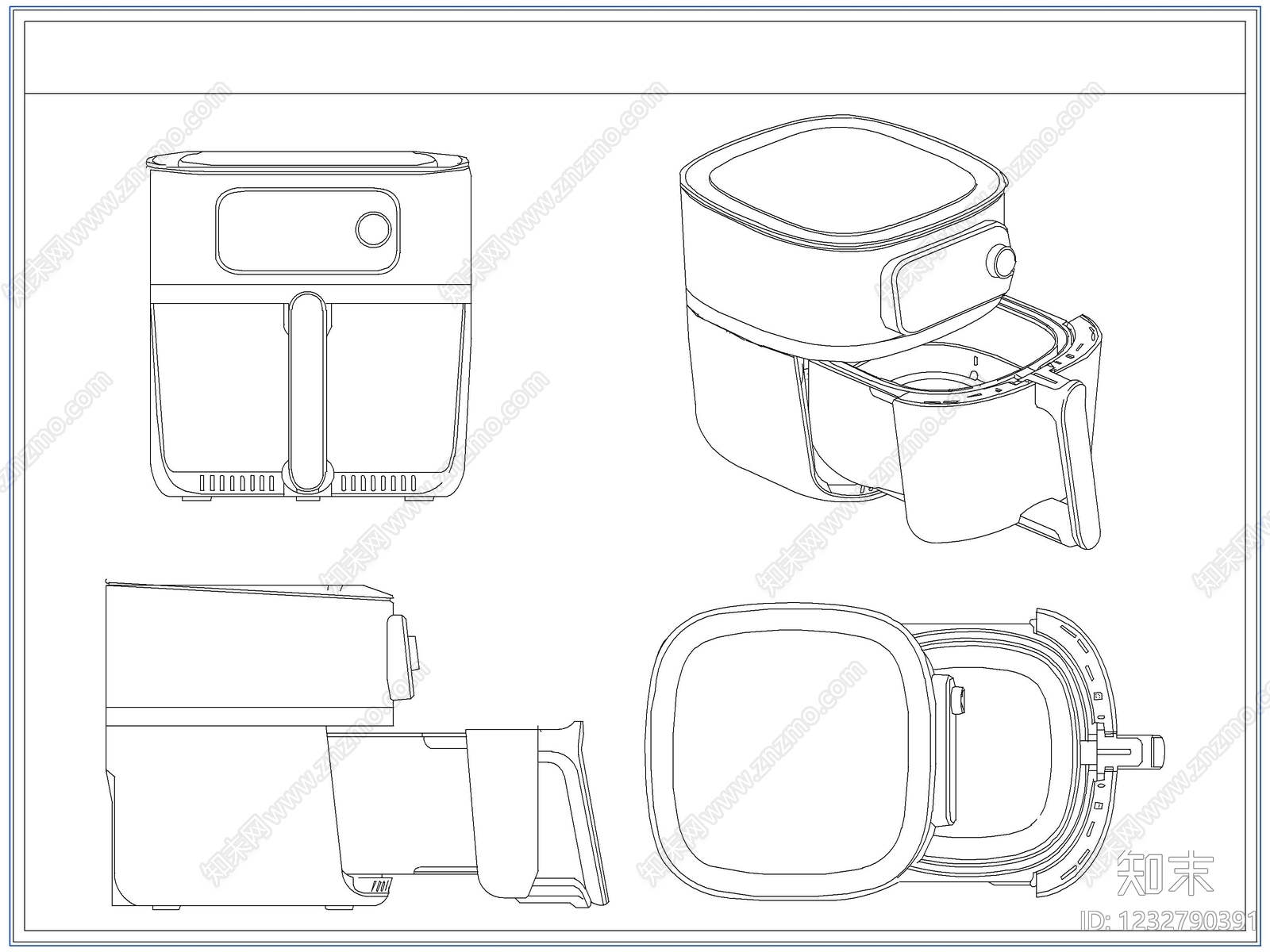Click the round knob in the front view
The image size is (1270, 952).
click(x=373, y=229)
